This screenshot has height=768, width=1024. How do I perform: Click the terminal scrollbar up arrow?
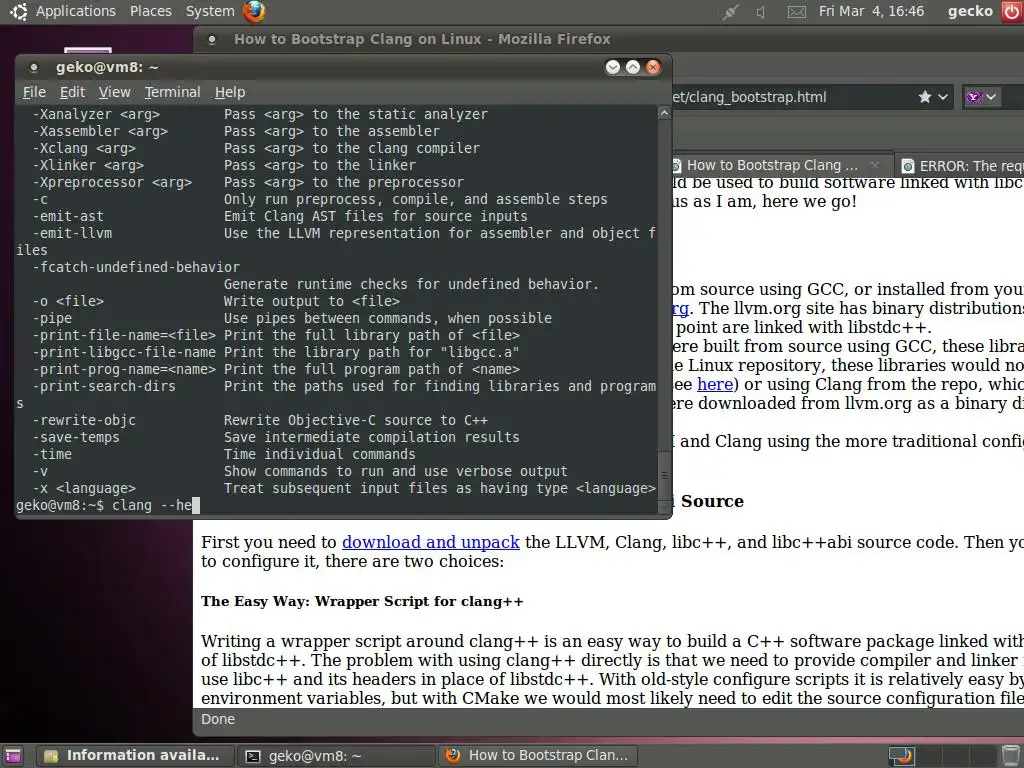[664, 114]
